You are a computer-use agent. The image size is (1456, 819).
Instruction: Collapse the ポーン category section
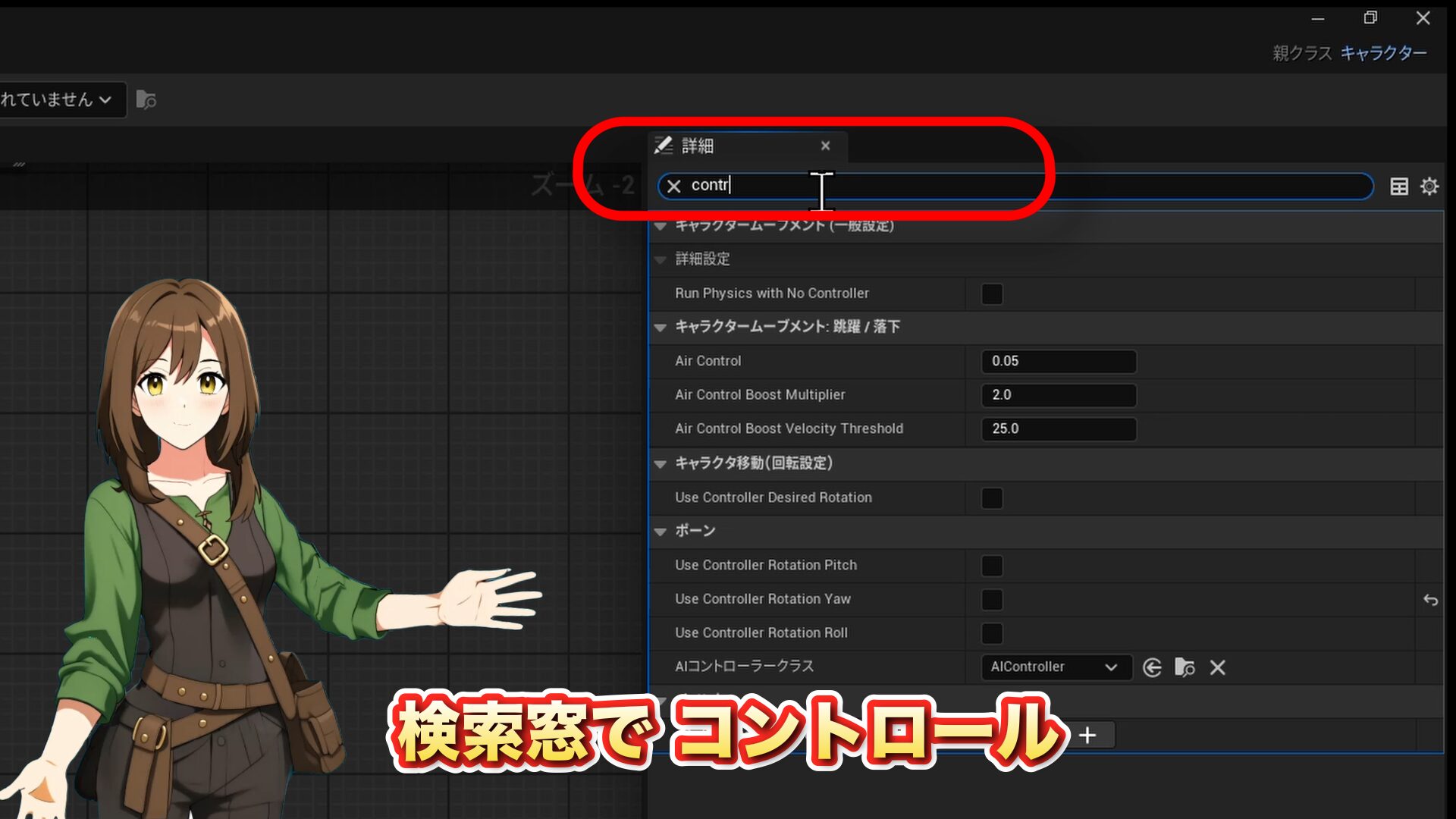(x=661, y=532)
